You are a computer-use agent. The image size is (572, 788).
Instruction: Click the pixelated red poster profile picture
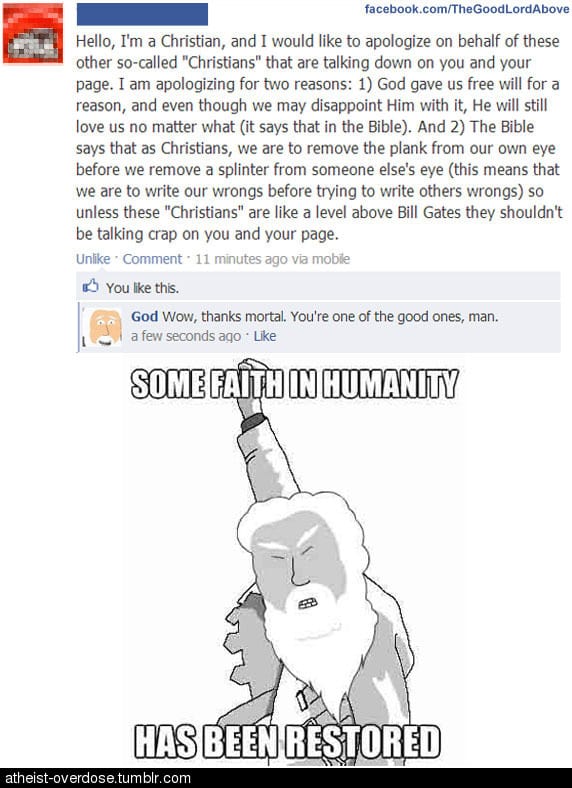tap(33, 33)
